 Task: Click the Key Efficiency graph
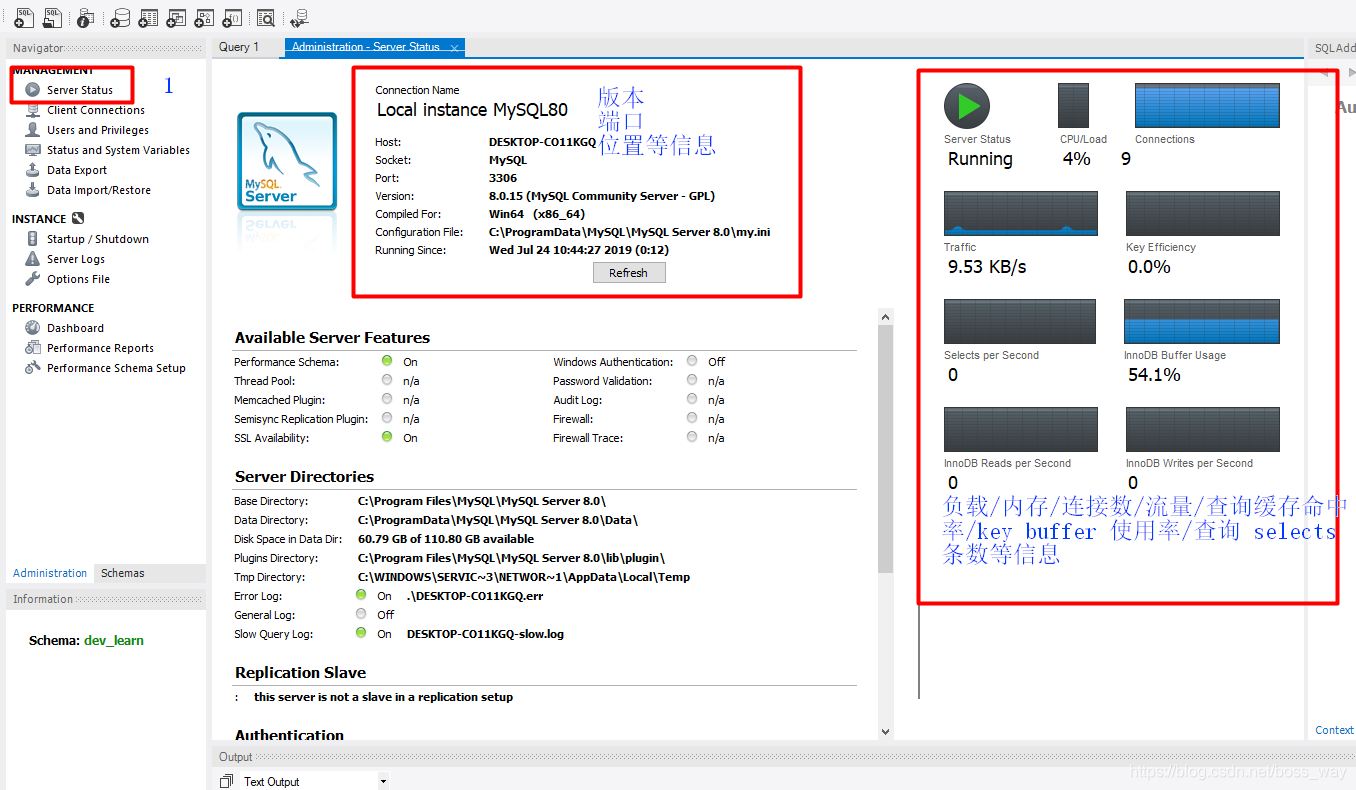[x=1203, y=213]
